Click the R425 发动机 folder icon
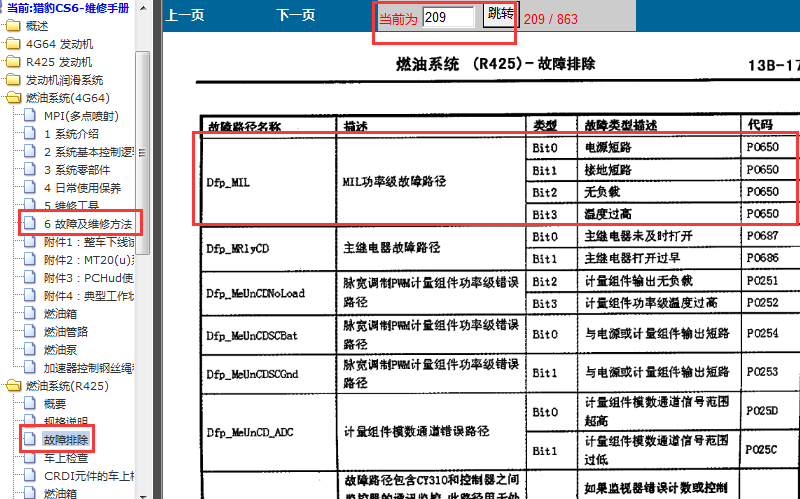 tap(13, 62)
